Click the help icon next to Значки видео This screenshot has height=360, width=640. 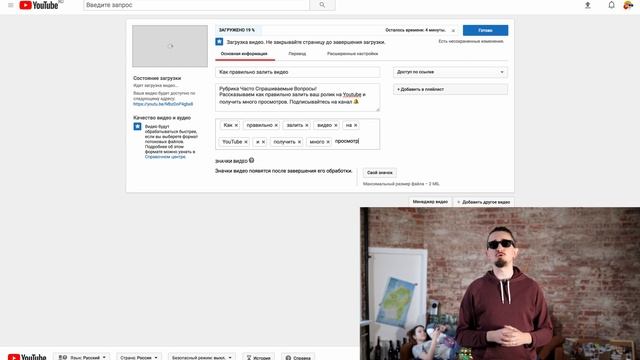pyautogui.click(x=251, y=160)
